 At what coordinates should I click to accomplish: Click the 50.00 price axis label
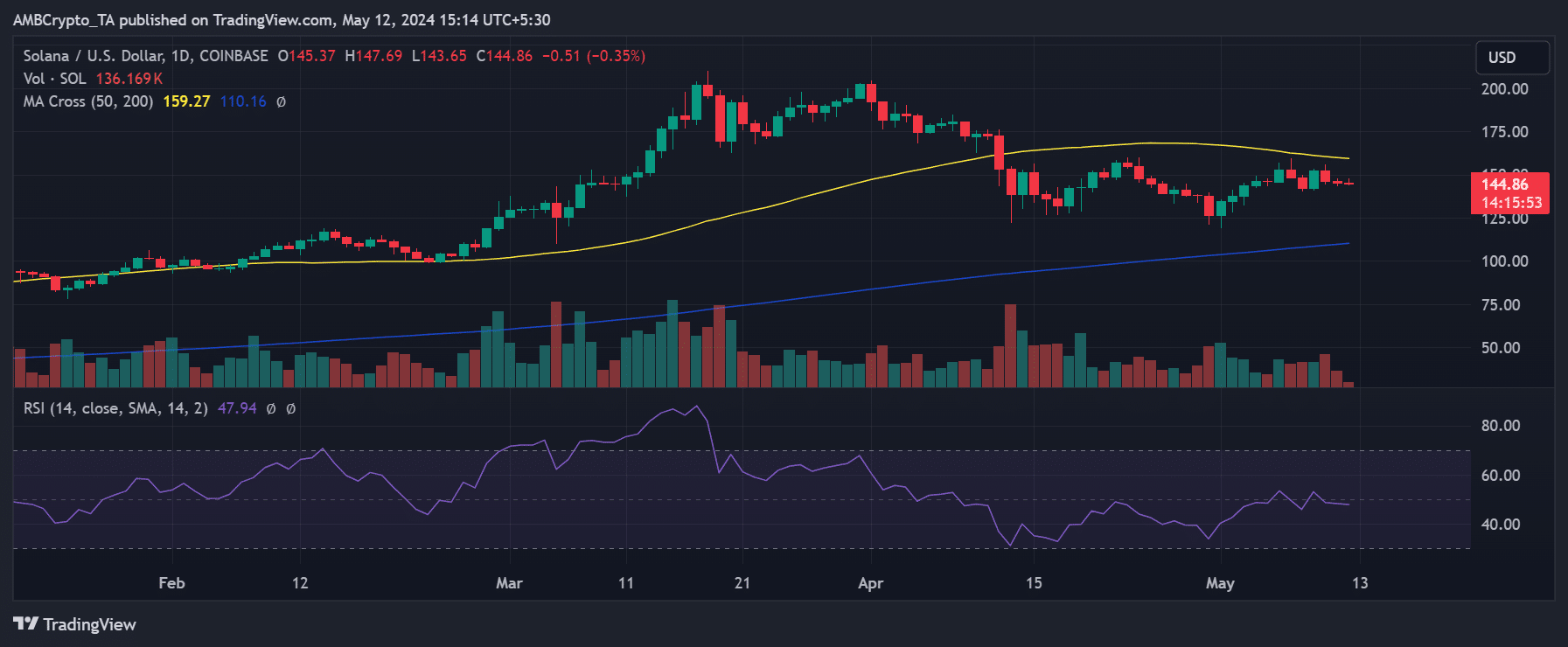[x=1501, y=348]
